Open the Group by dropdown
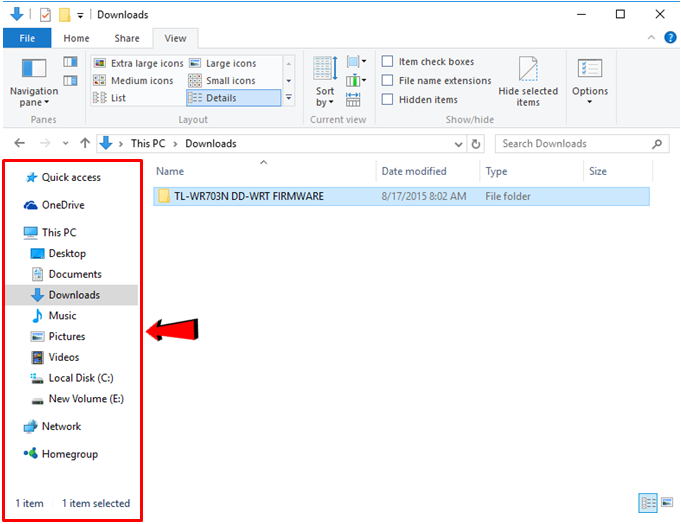Image resolution: width=681 pixels, height=524 pixels. 357,61
